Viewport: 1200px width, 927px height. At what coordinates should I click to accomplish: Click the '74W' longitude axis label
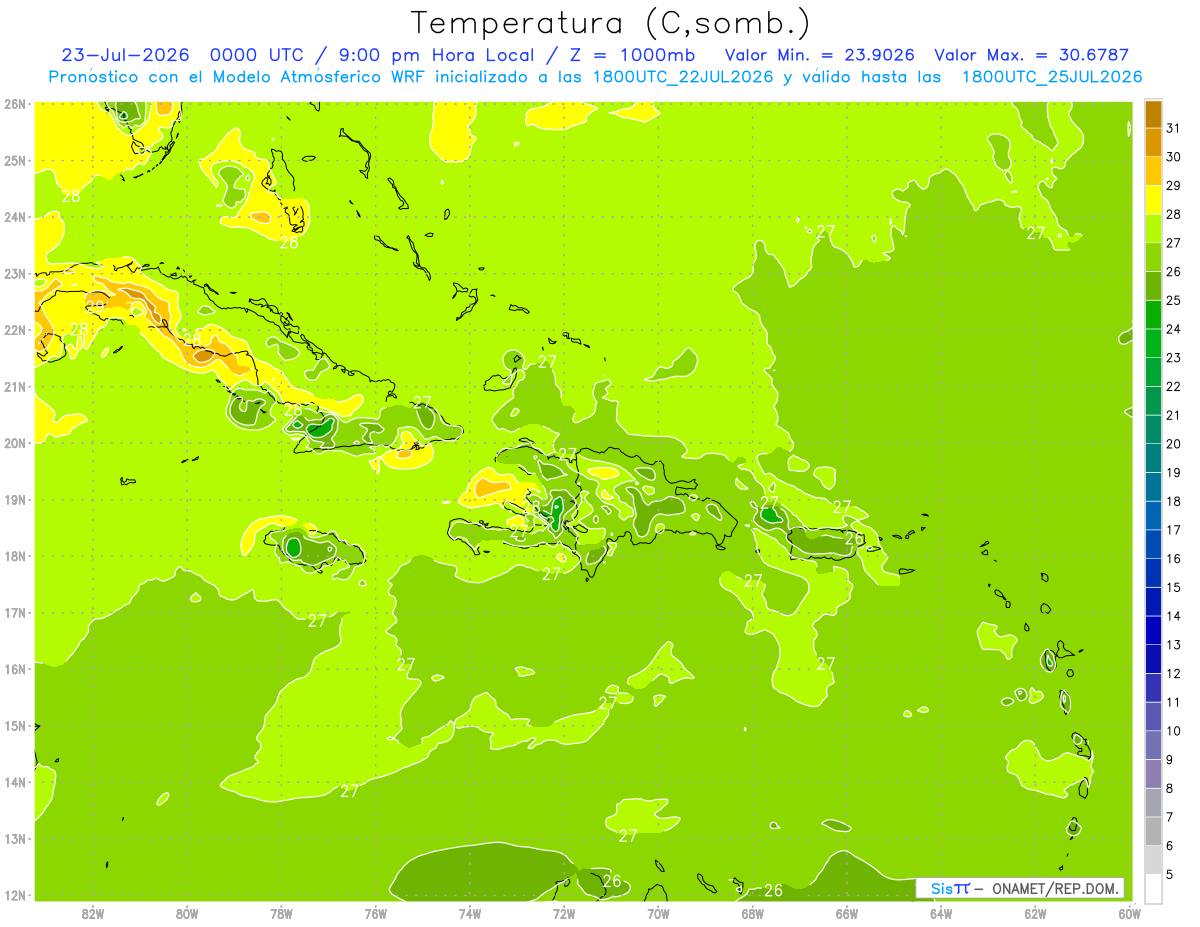[470, 913]
